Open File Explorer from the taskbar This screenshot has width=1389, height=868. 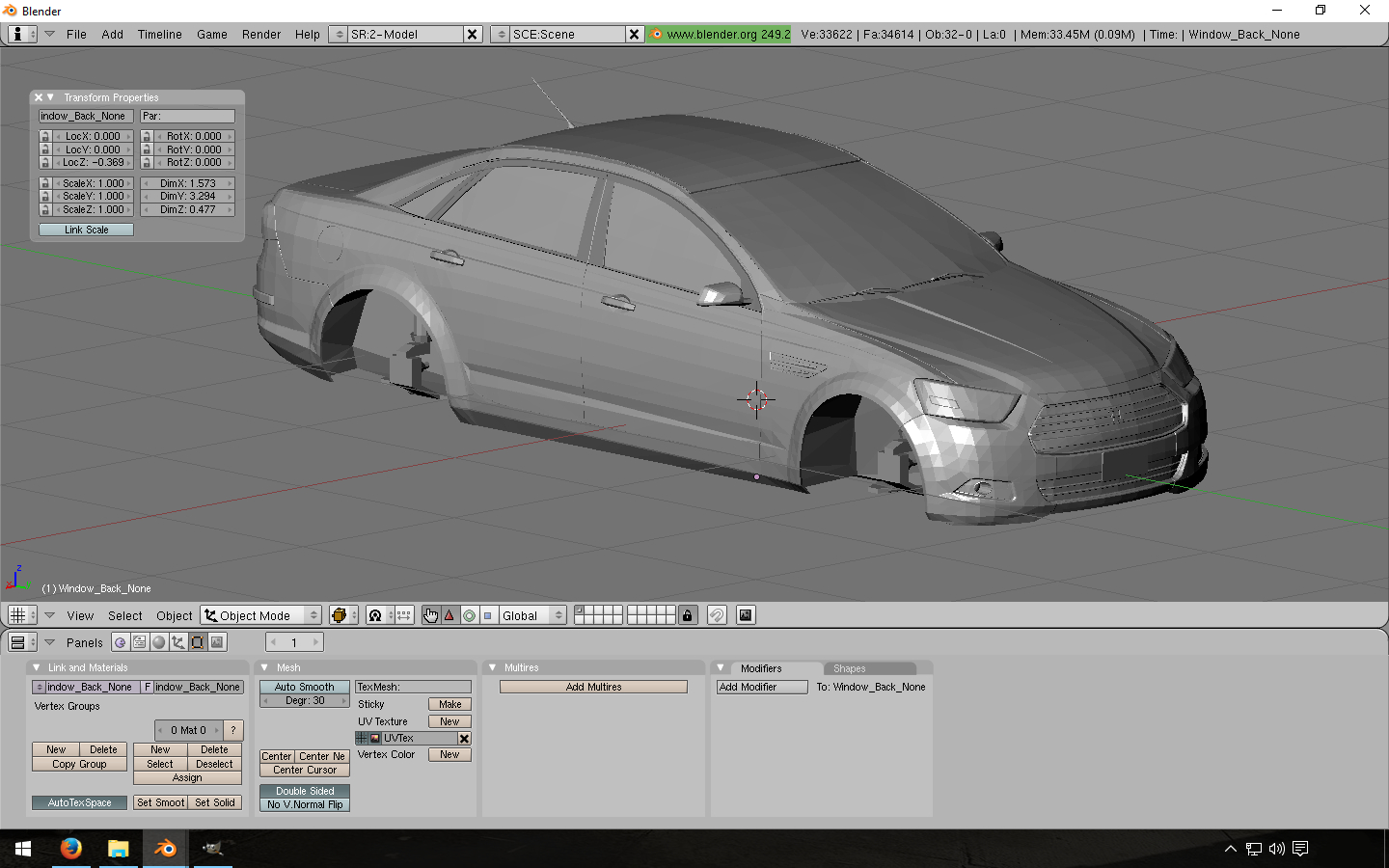tap(118, 849)
